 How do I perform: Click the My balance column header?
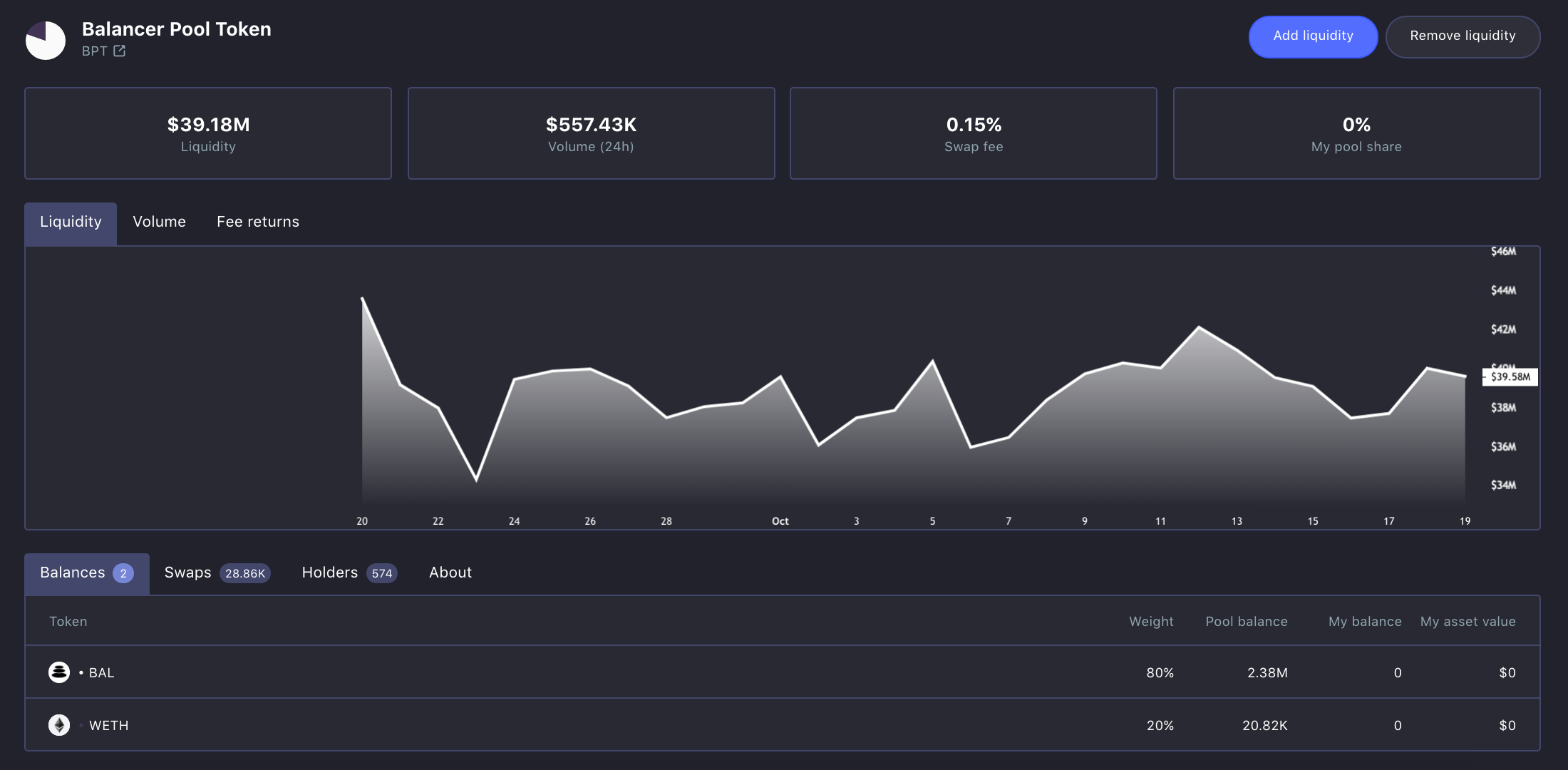pos(1365,621)
